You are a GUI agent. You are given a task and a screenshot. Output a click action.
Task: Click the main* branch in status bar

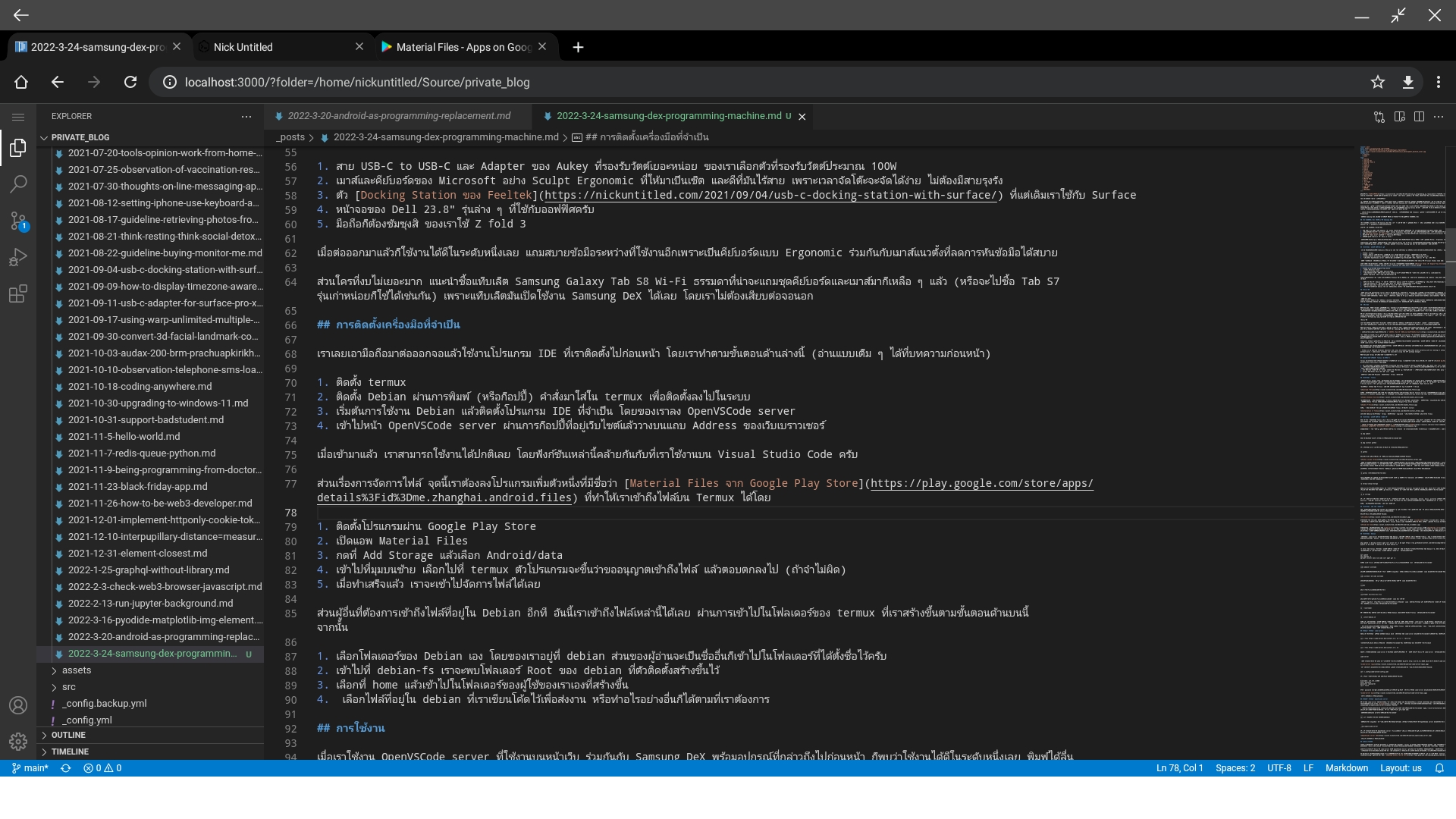point(30,768)
